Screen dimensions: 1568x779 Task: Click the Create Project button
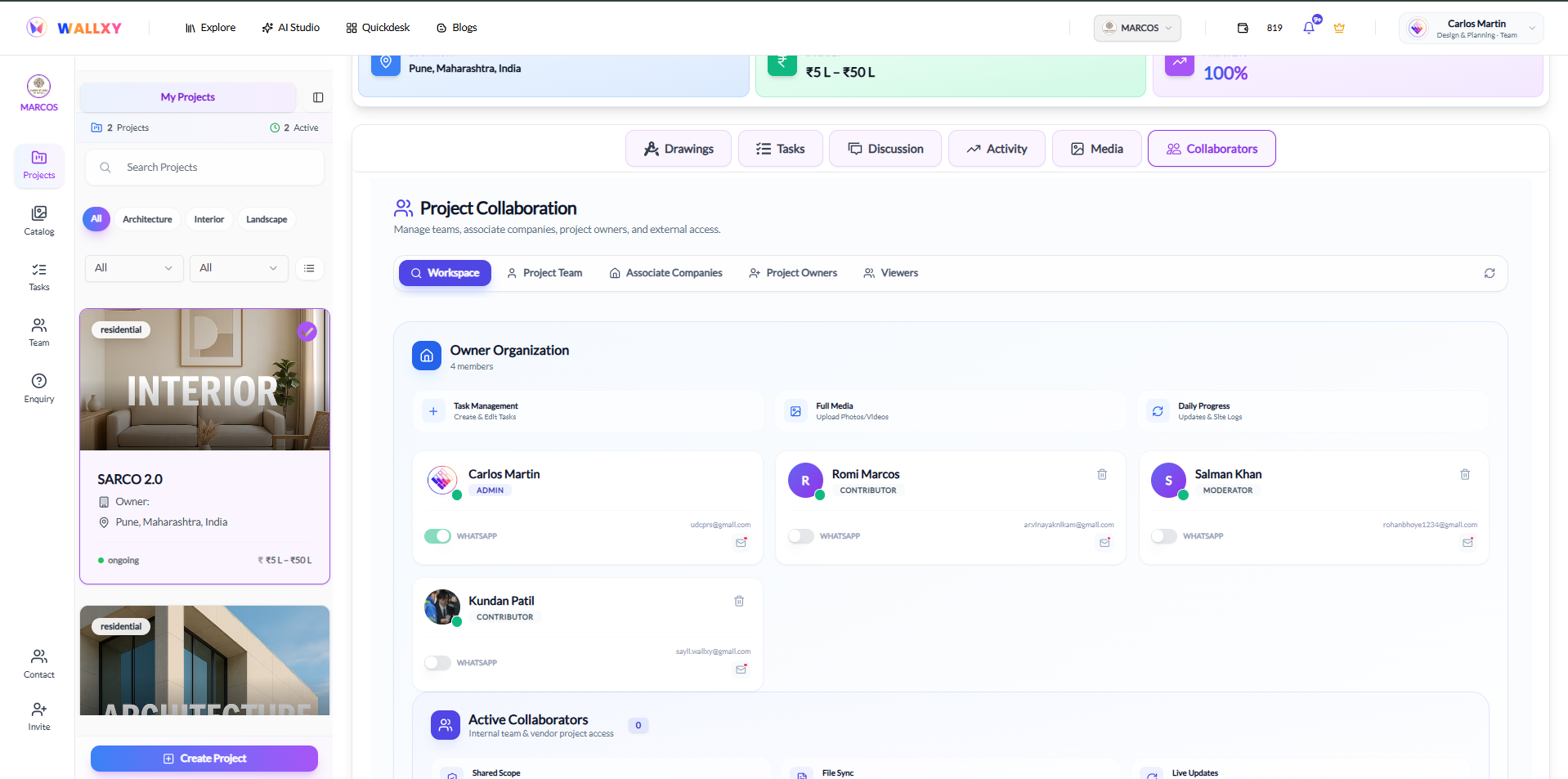(x=204, y=759)
